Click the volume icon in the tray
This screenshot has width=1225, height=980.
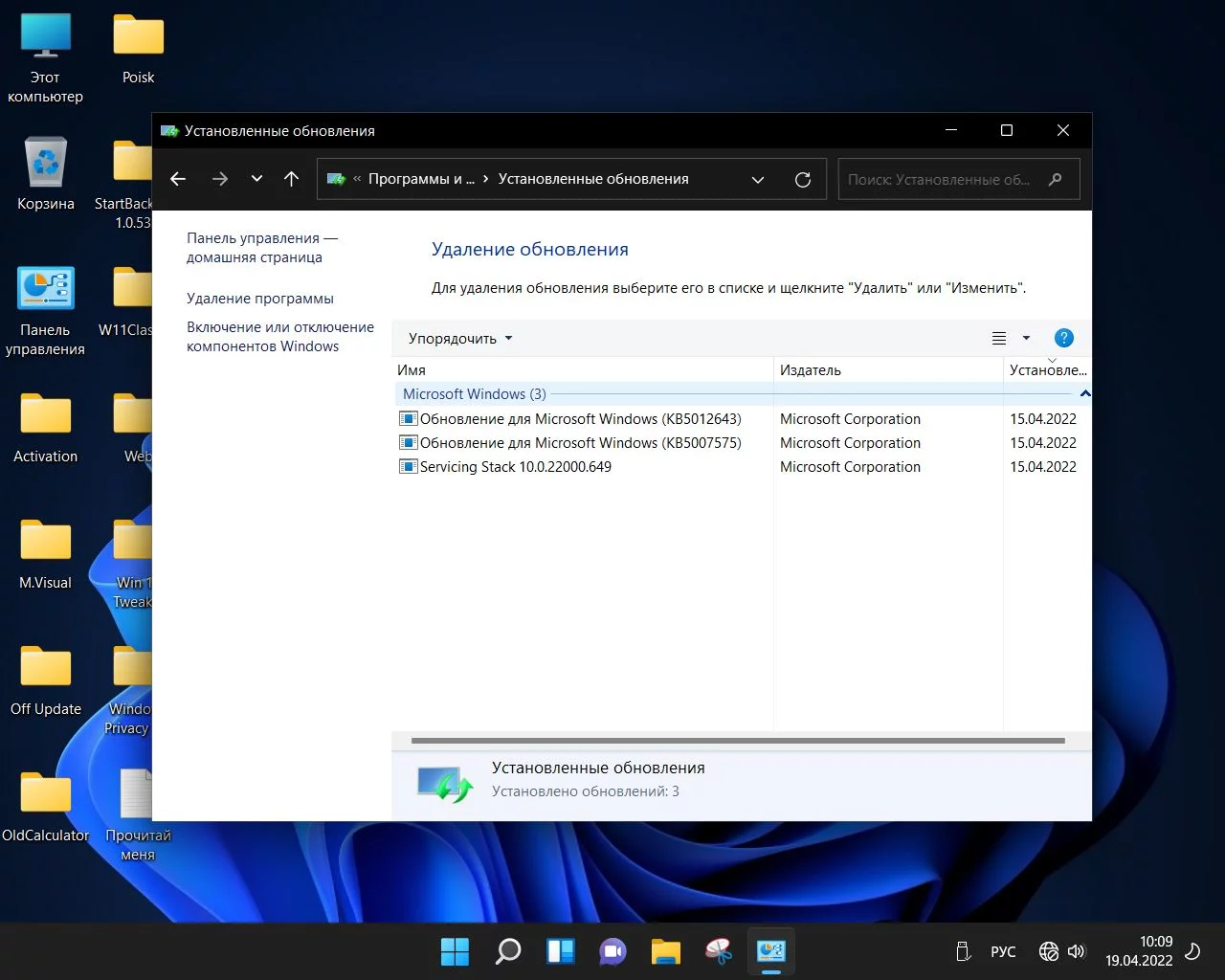(x=1077, y=951)
